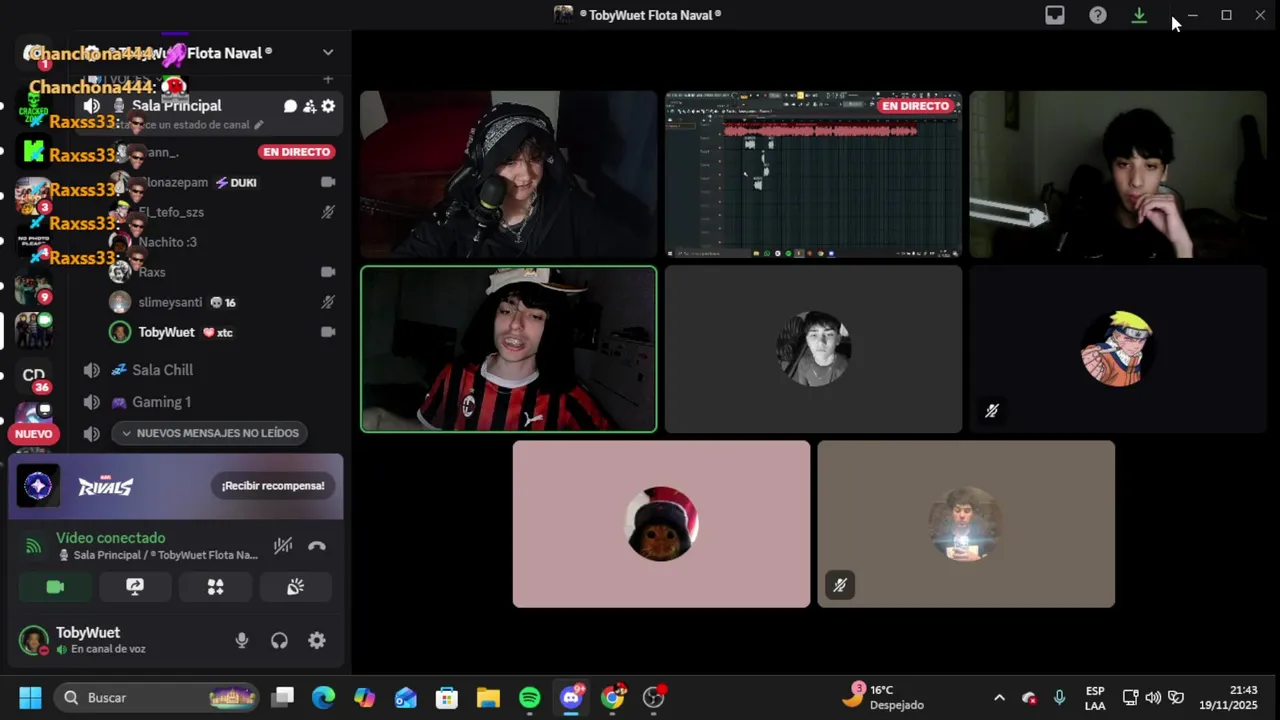Open the server icon with 9 badge
Viewport: 1280px width, 720px height.
click(33, 287)
